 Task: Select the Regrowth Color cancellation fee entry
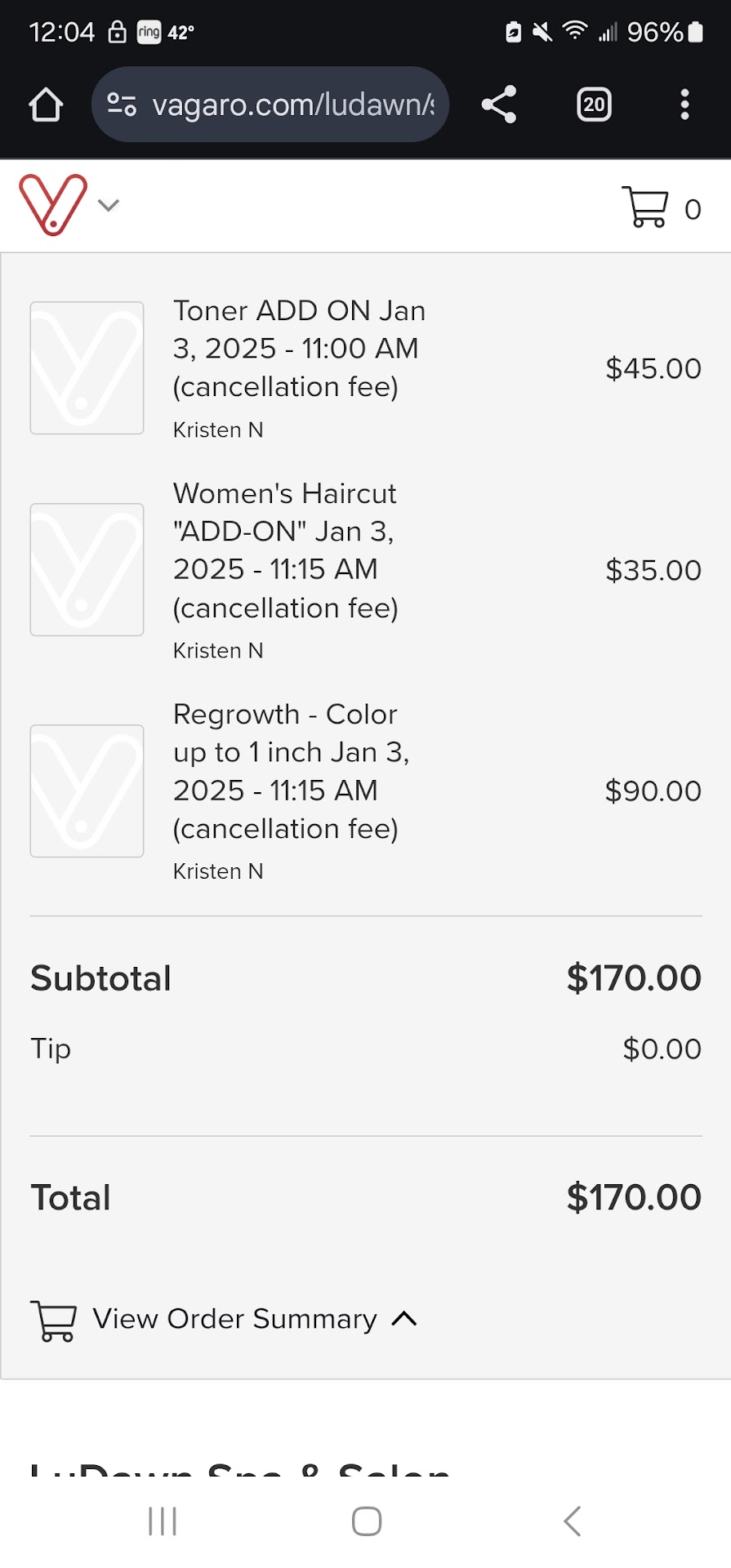[x=291, y=771]
